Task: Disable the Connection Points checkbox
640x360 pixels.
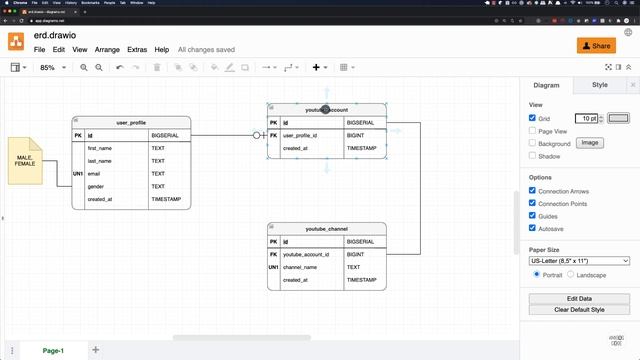Action: click(x=532, y=203)
